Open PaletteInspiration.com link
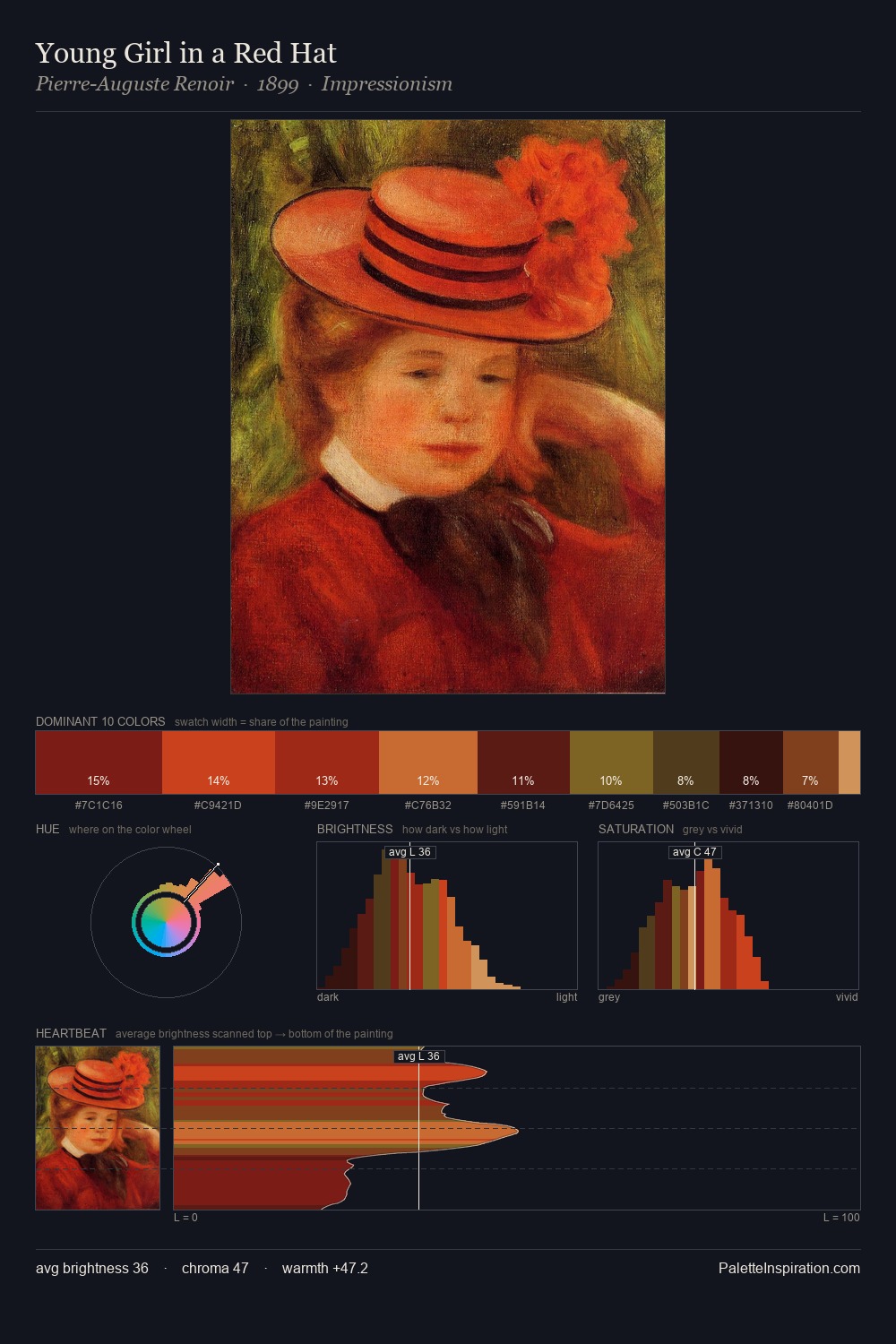This screenshot has height=1344, width=896. (789, 1268)
